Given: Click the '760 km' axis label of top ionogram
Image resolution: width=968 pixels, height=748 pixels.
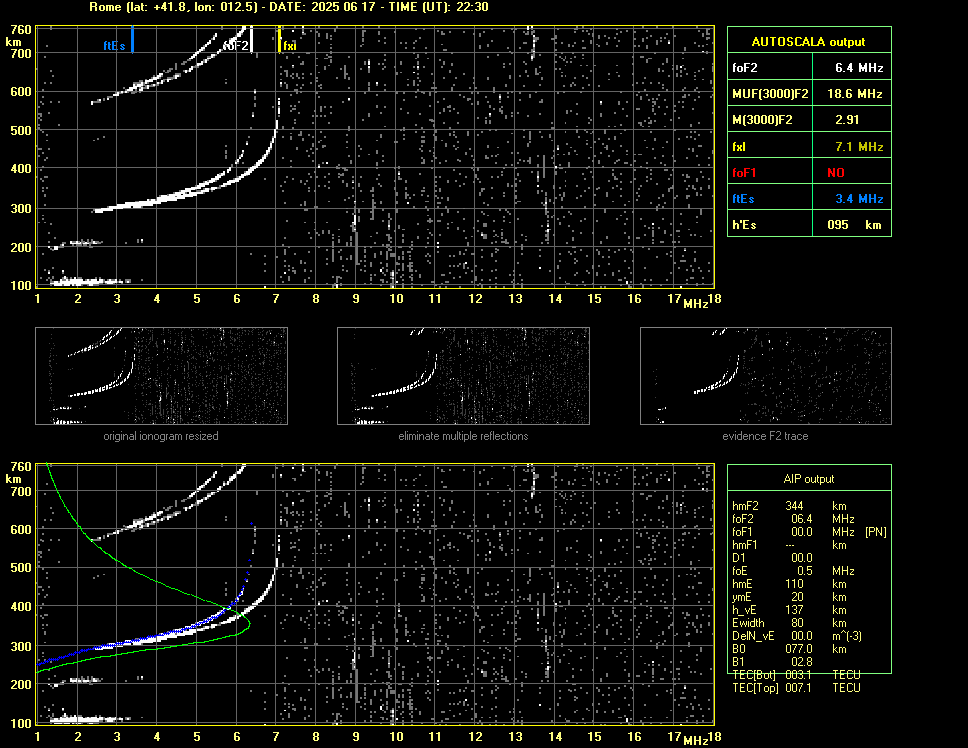Looking at the screenshot, I should 20,35.
